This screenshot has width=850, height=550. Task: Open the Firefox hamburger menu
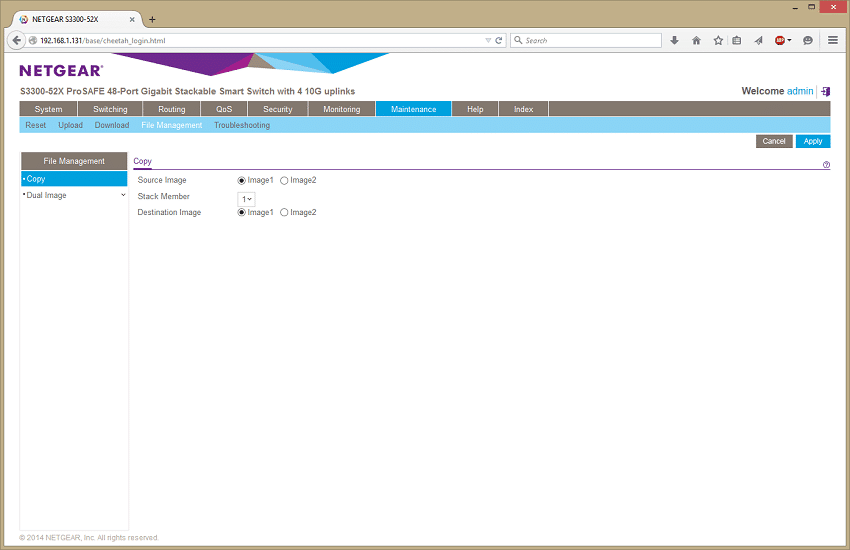tap(833, 40)
